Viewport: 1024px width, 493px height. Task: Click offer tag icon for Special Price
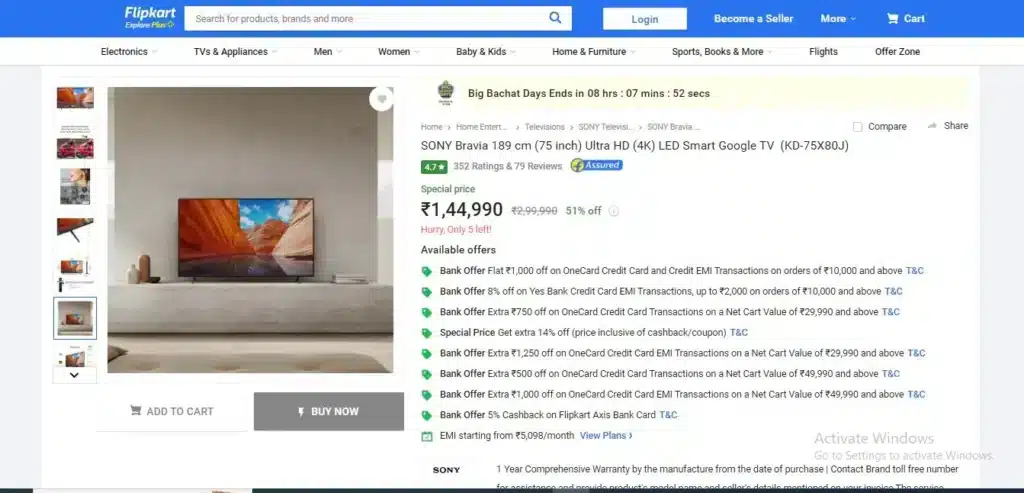point(426,333)
